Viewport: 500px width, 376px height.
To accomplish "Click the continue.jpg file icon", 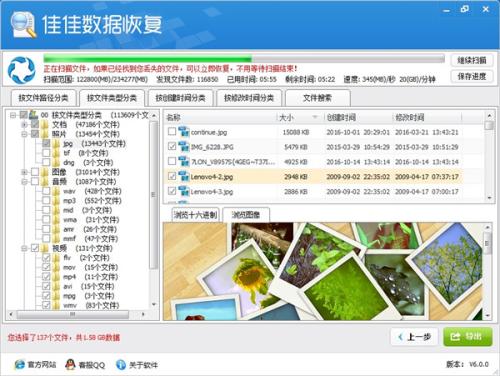I will 183,132.
